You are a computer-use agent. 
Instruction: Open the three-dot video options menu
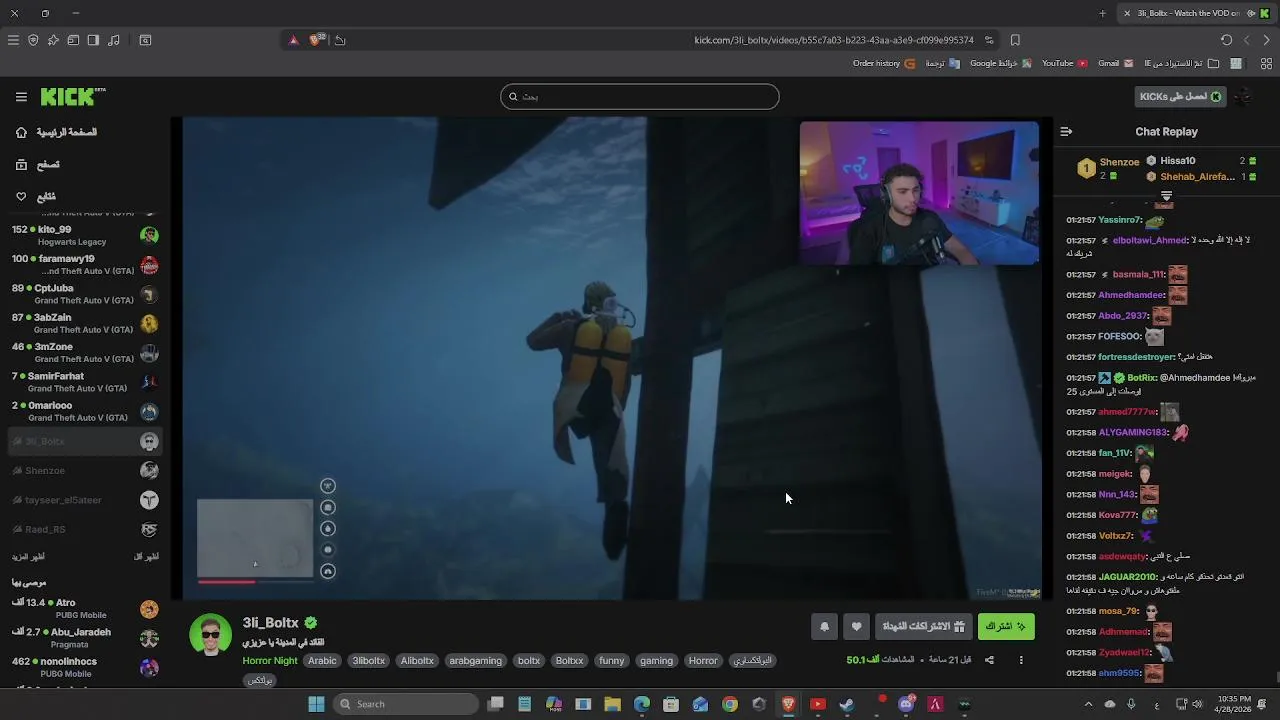point(1021,660)
